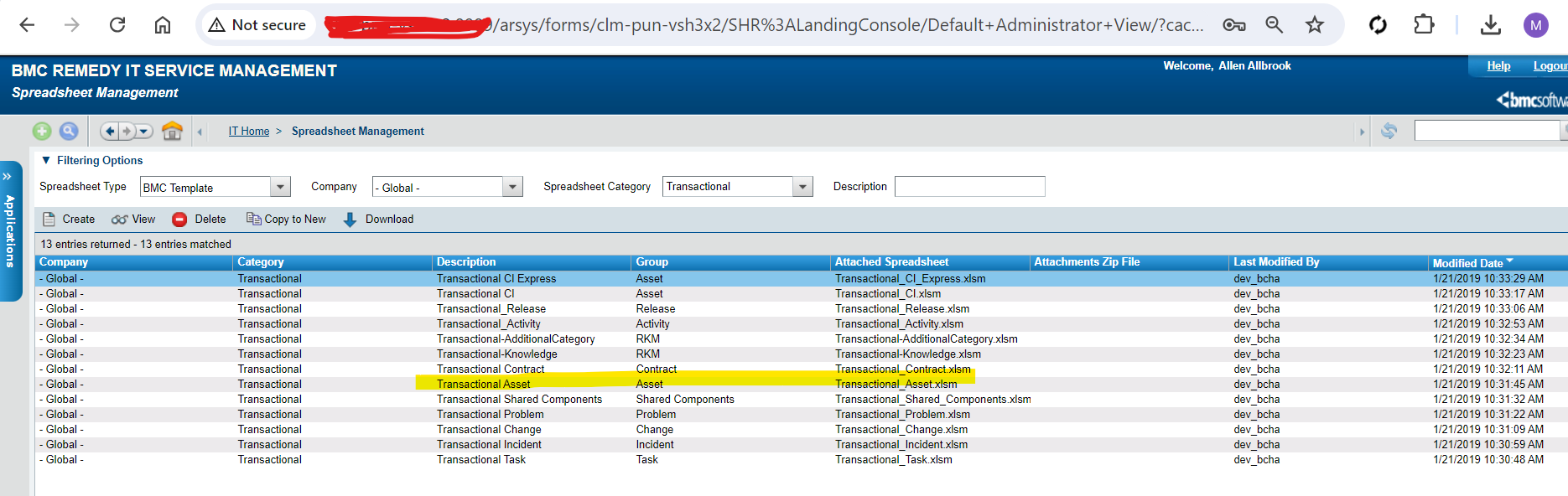Click the Remedy toolbar back arrow
Image resolution: width=1568 pixels, height=496 pixels.
(110, 131)
